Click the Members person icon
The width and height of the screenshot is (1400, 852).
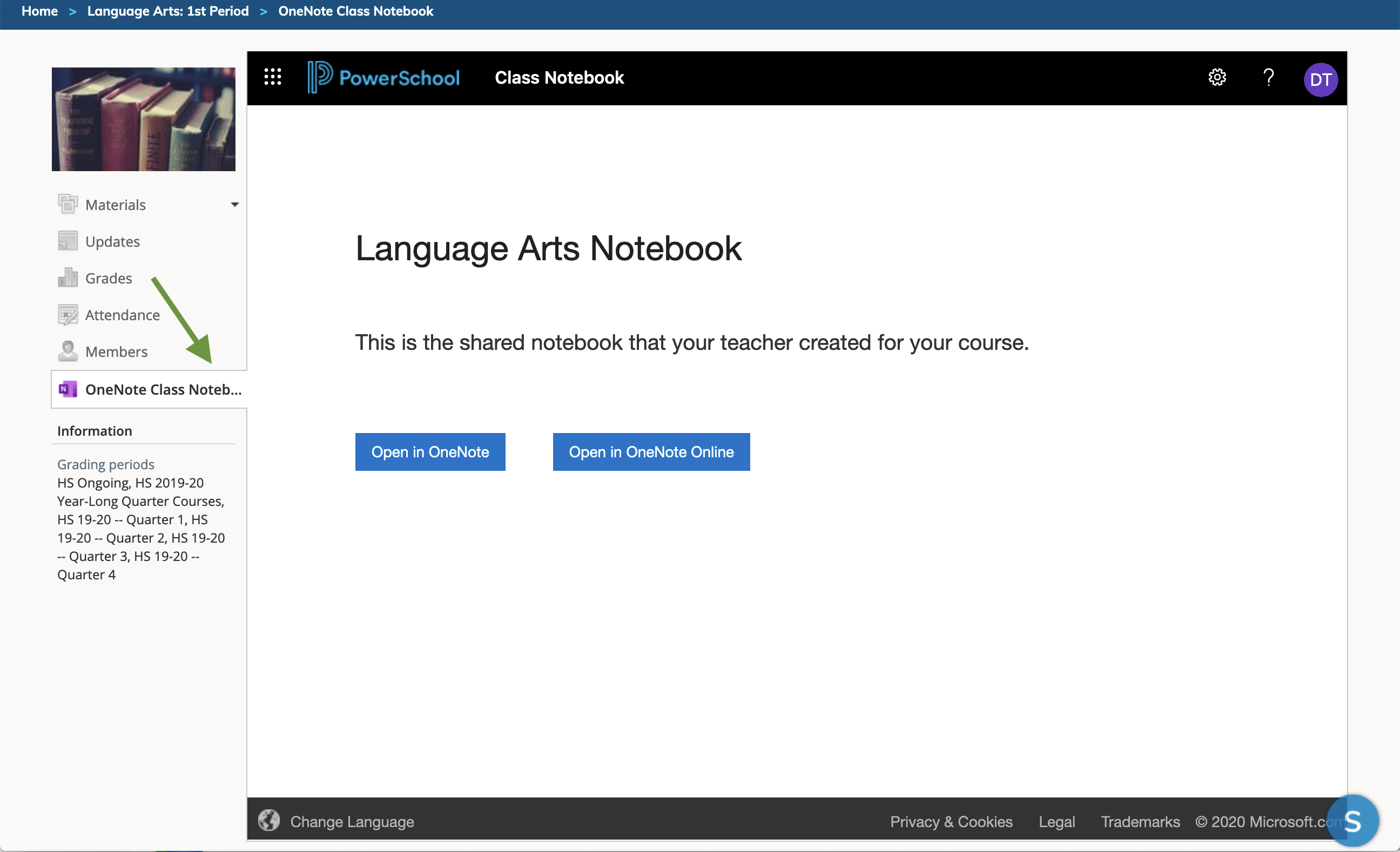tap(68, 351)
